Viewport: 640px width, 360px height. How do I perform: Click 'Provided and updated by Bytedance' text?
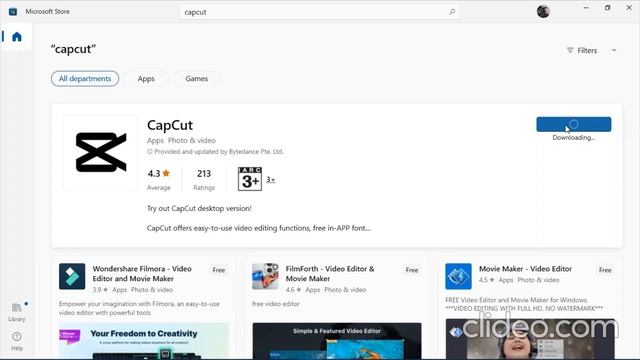click(215, 151)
